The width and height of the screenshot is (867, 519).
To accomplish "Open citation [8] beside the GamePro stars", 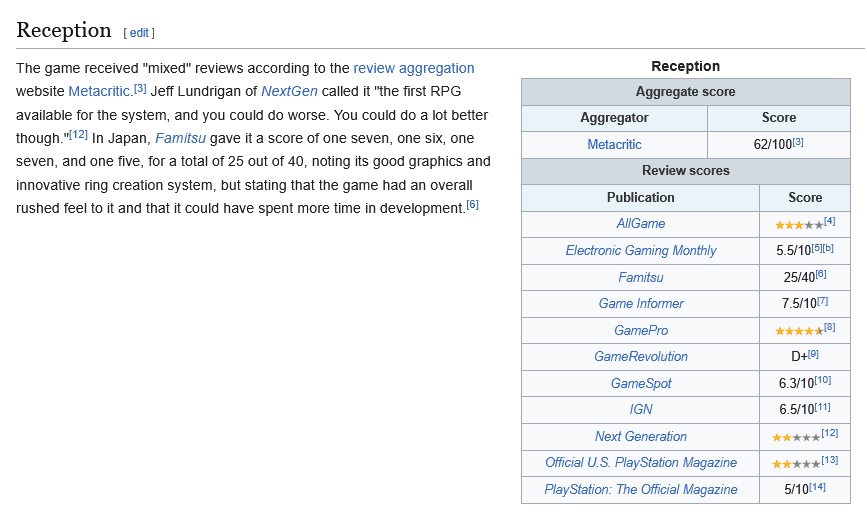I will [x=829, y=327].
